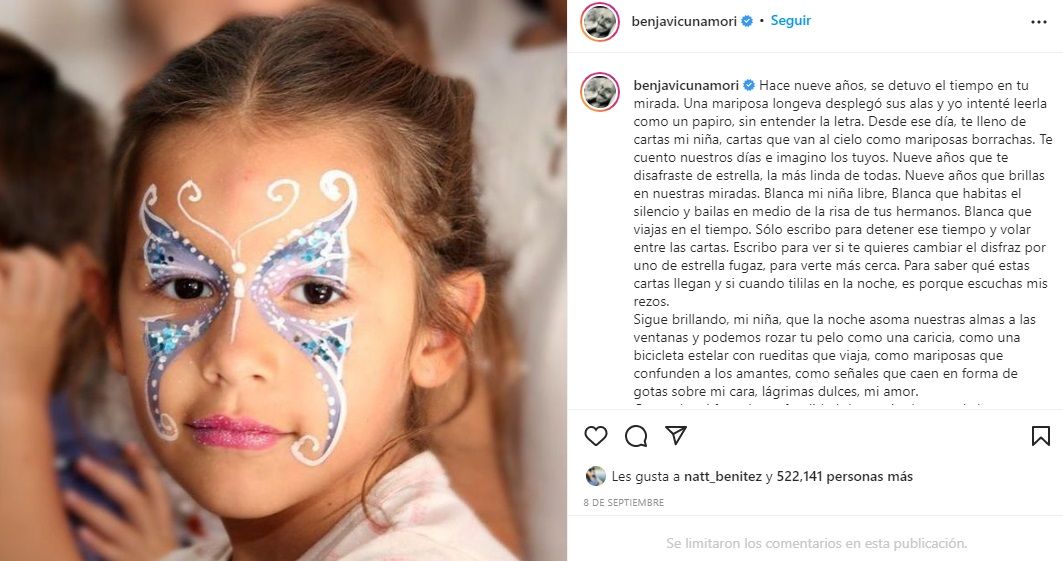The width and height of the screenshot is (1063, 561).
Task: Save post with bookmark icon
Action: pos(1041,436)
